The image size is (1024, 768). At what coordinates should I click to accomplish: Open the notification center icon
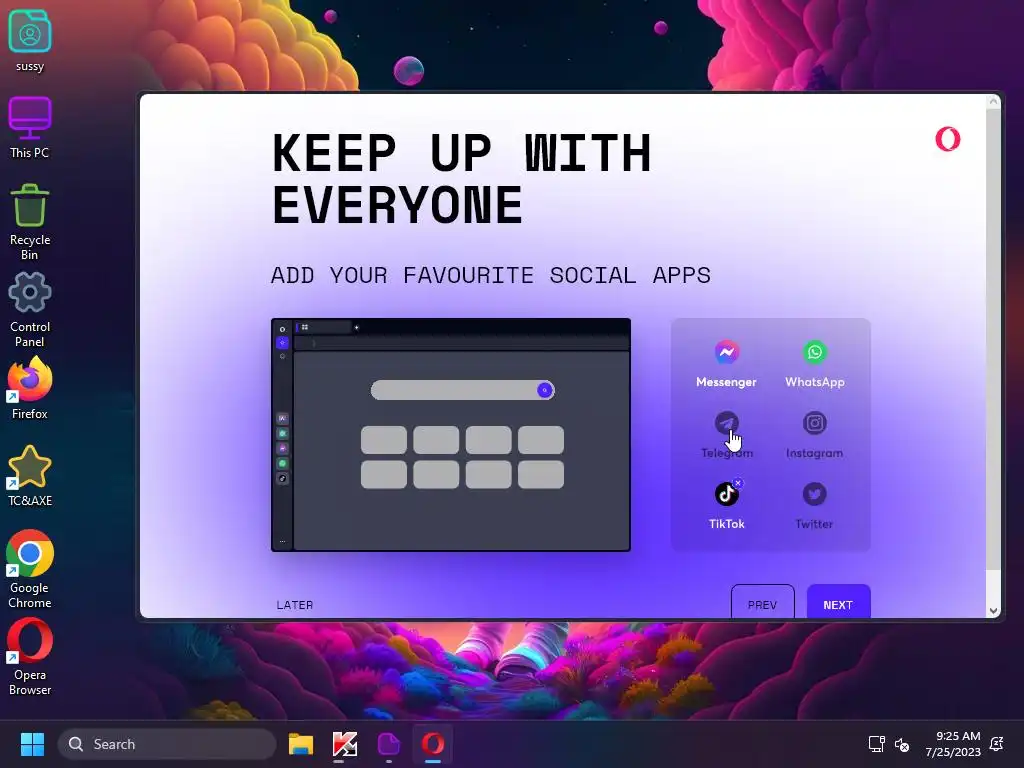[997, 744]
